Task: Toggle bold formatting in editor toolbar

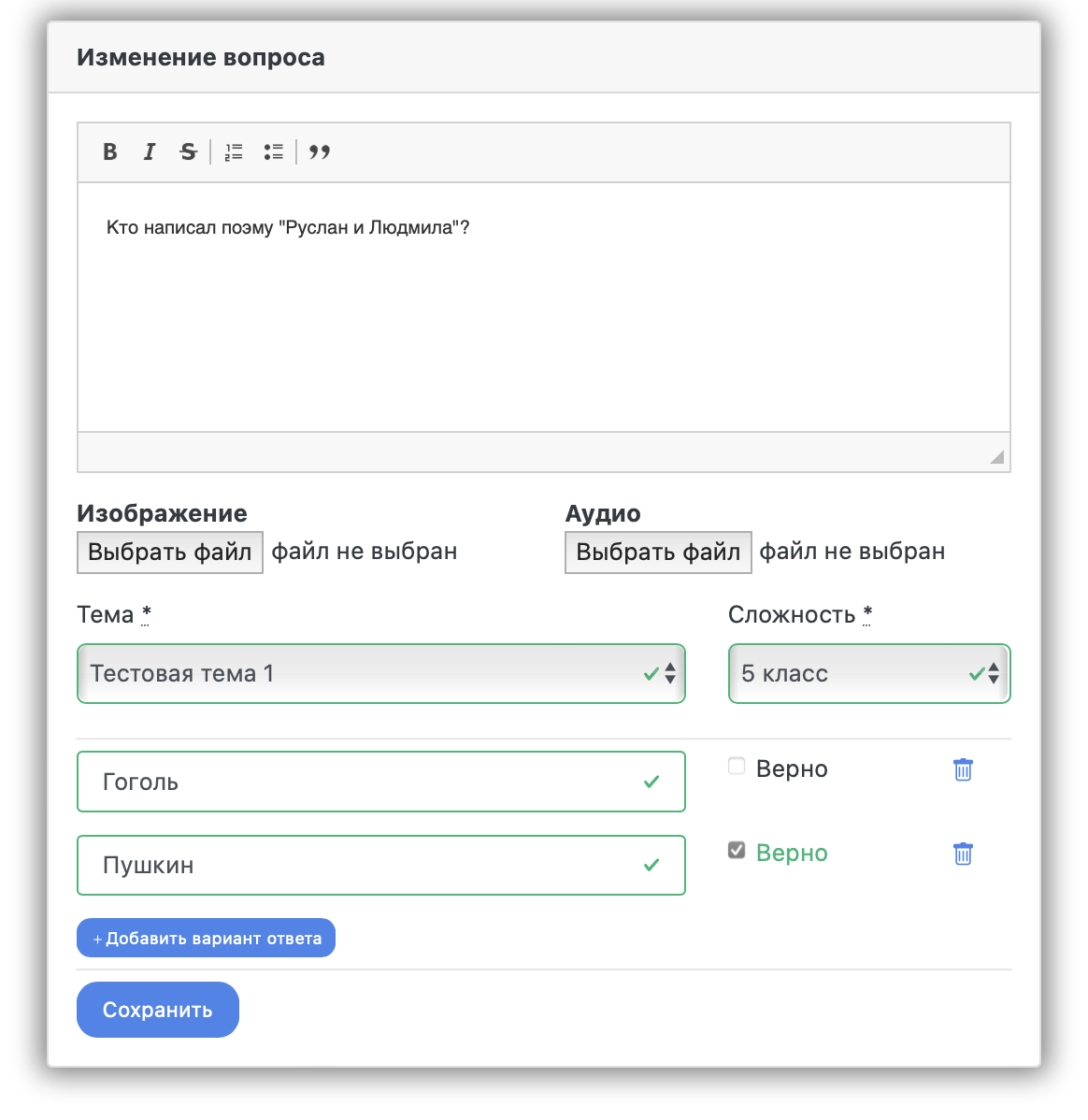Action: (110, 151)
